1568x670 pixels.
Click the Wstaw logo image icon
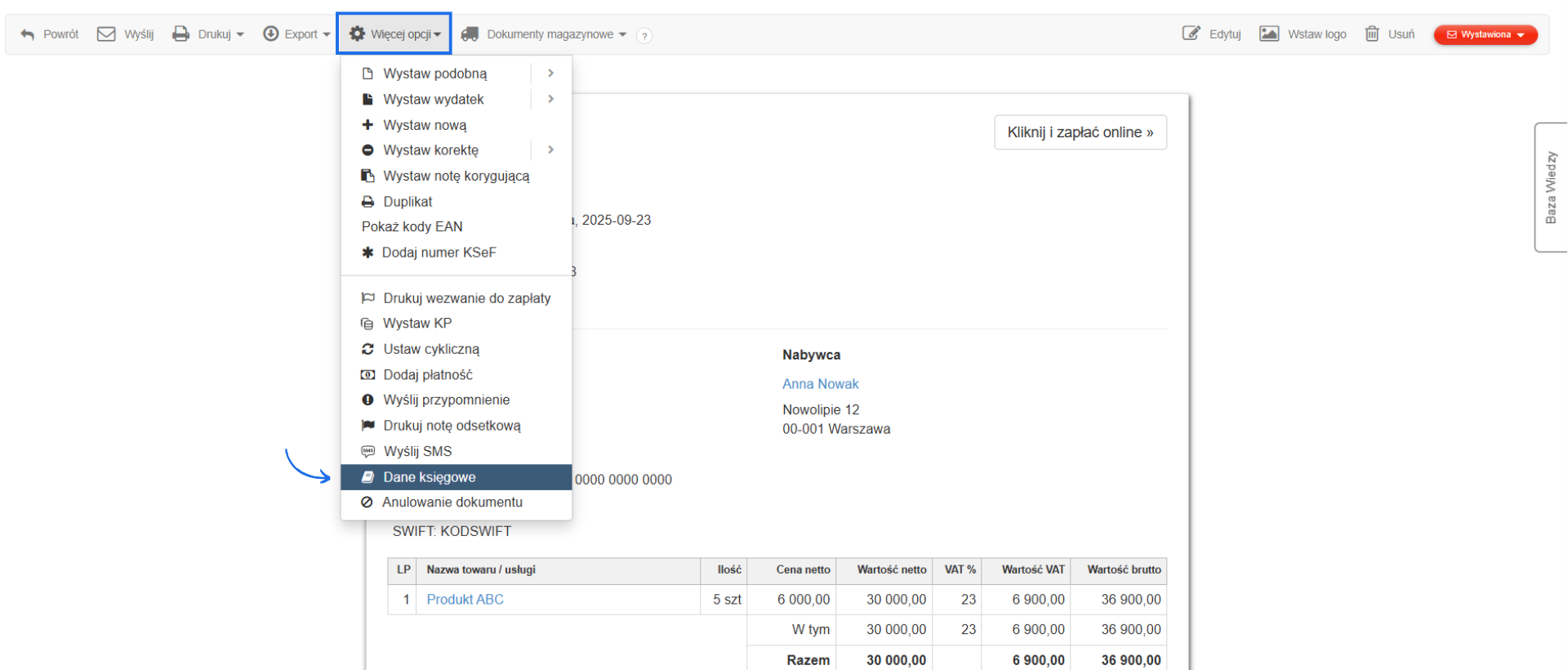coord(1268,33)
